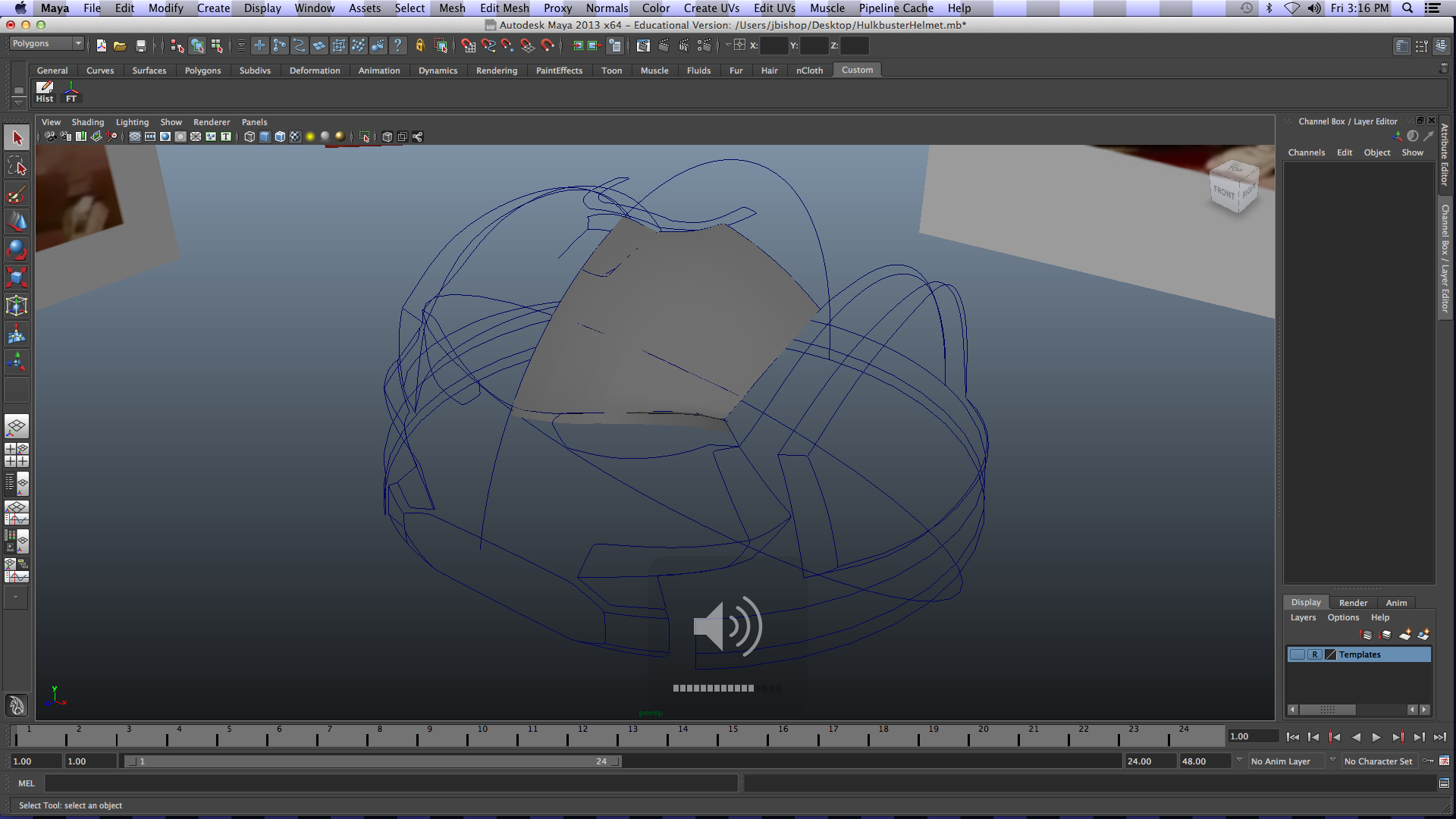Switch to the Rendering shelf tab
The height and width of the screenshot is (819, 1456).
pos(497,71)
